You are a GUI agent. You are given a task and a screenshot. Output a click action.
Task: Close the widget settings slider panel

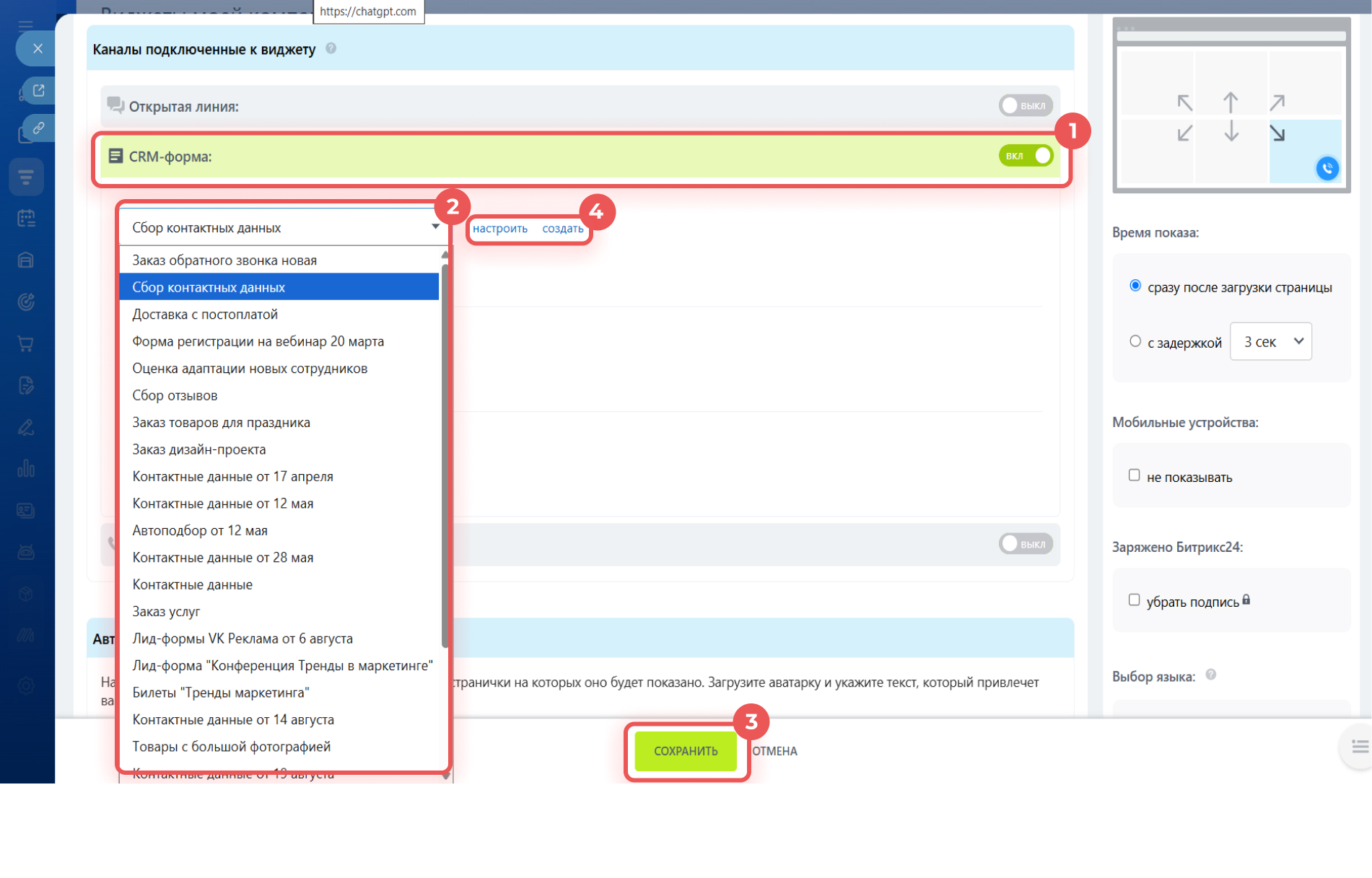point(38,48)
